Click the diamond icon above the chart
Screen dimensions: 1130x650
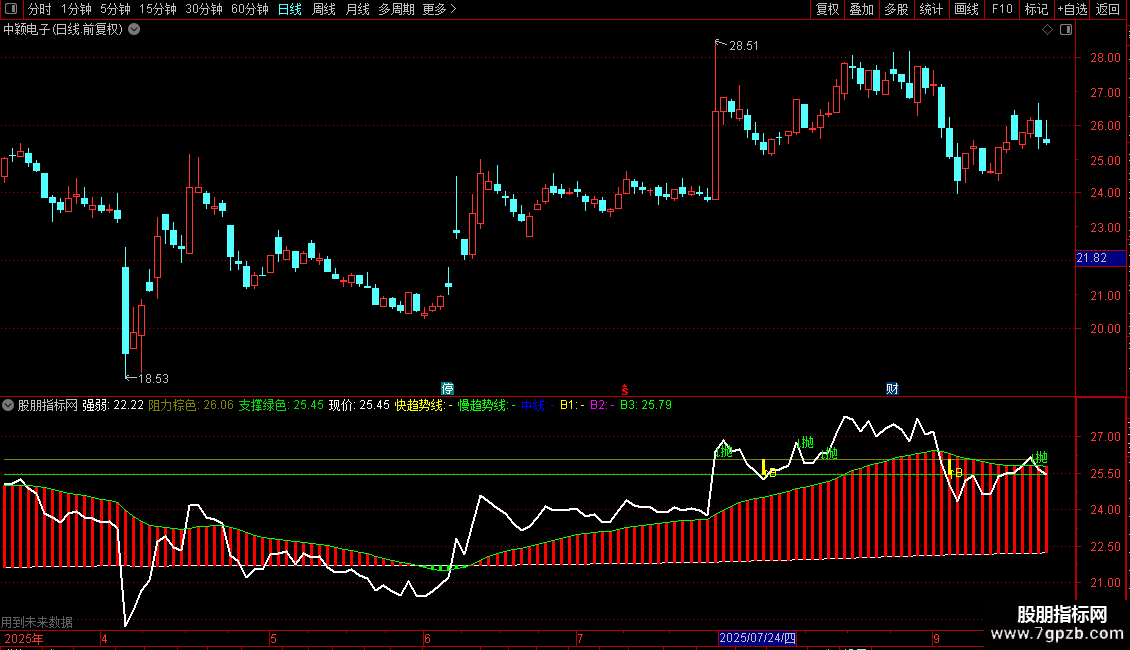click(1047, 30)
